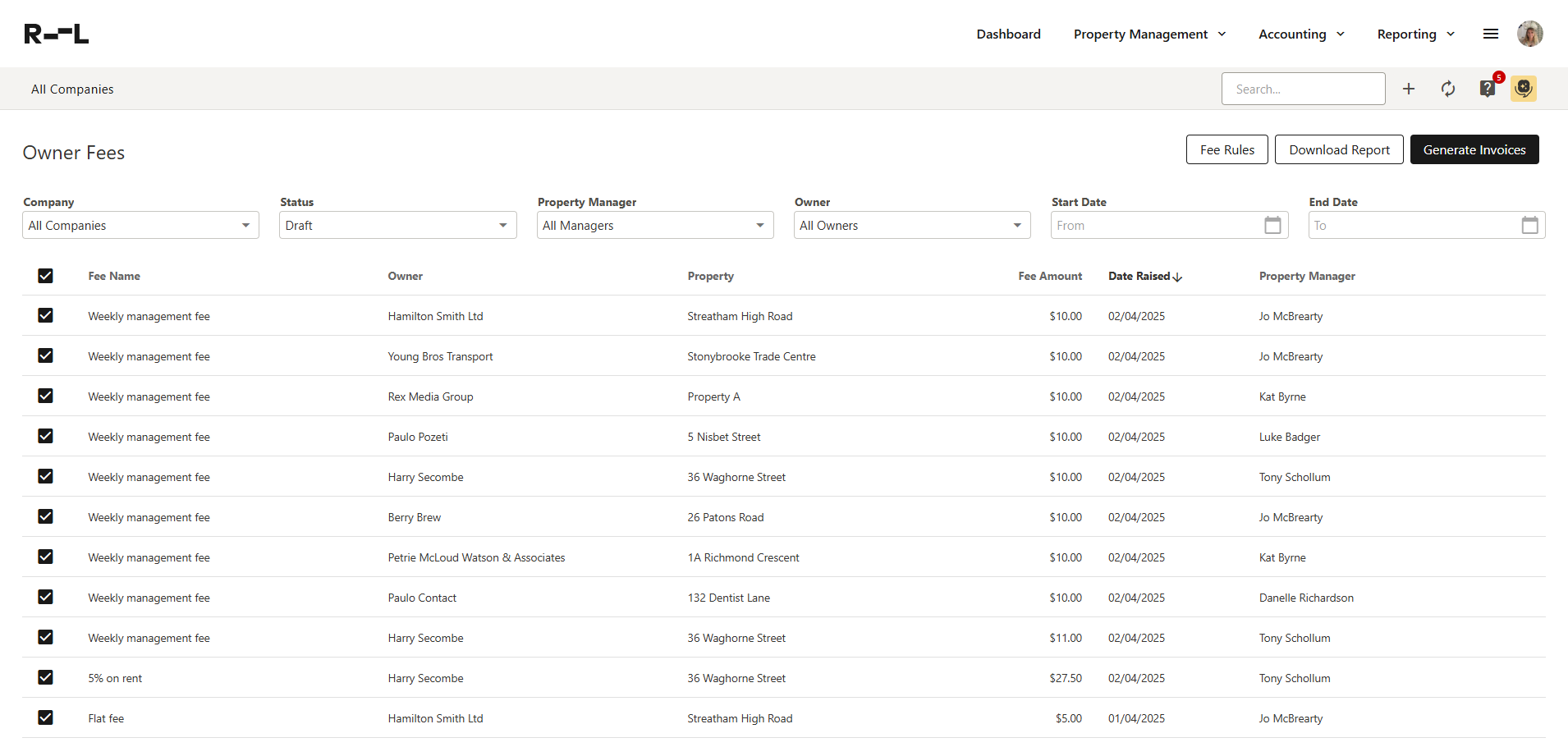
Task: Expand the Accounting menu
Action: pos(1301,34)
